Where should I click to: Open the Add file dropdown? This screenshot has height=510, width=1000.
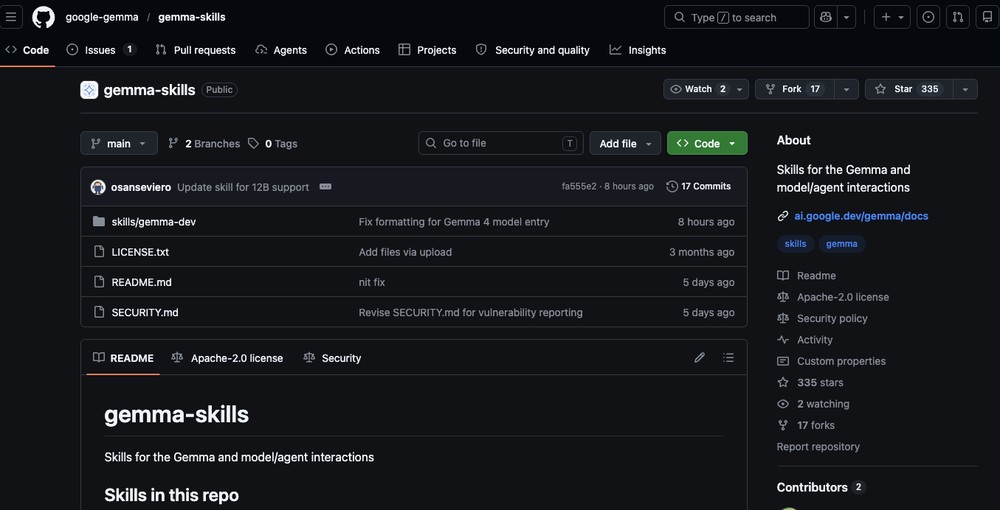coord(625,143)
